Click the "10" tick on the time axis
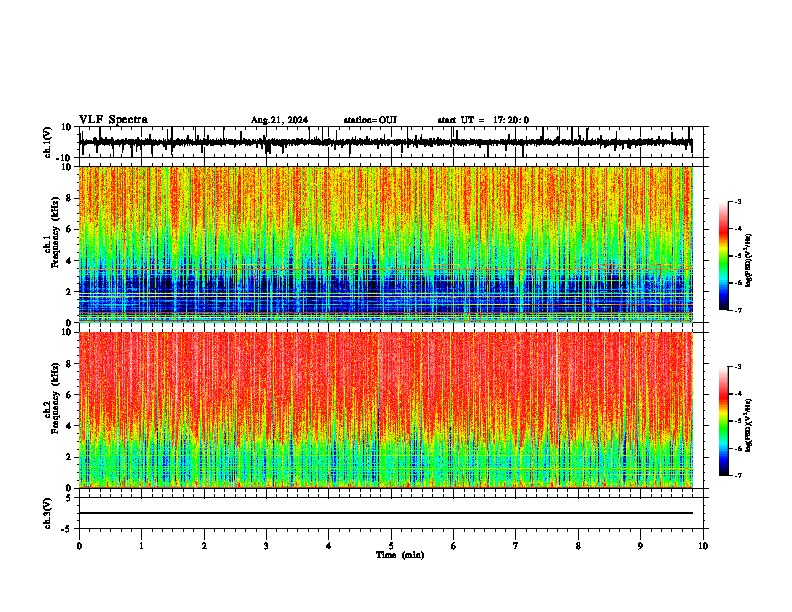 703,546
